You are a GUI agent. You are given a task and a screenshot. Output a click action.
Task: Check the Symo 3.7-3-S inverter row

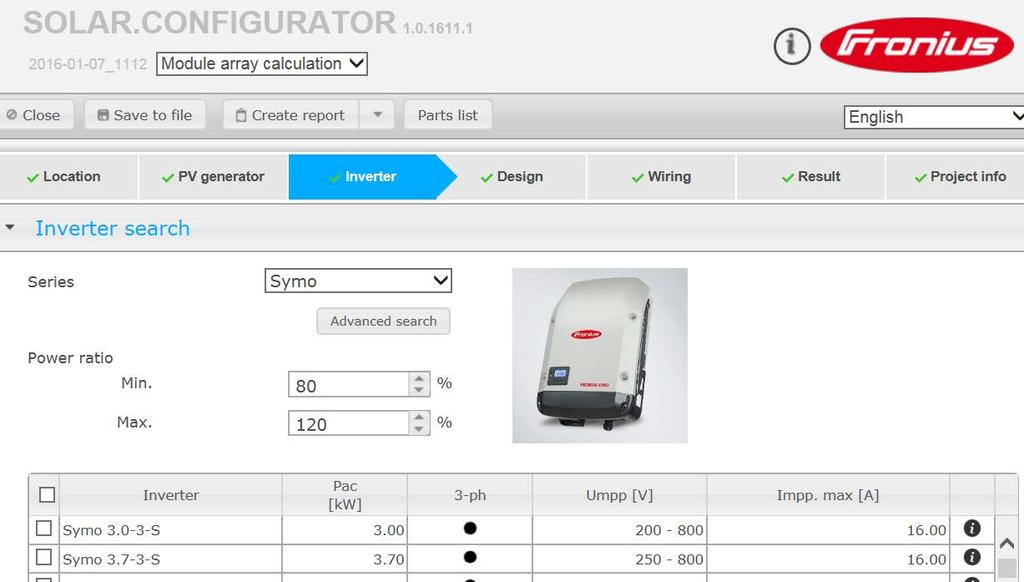[44, 557]
